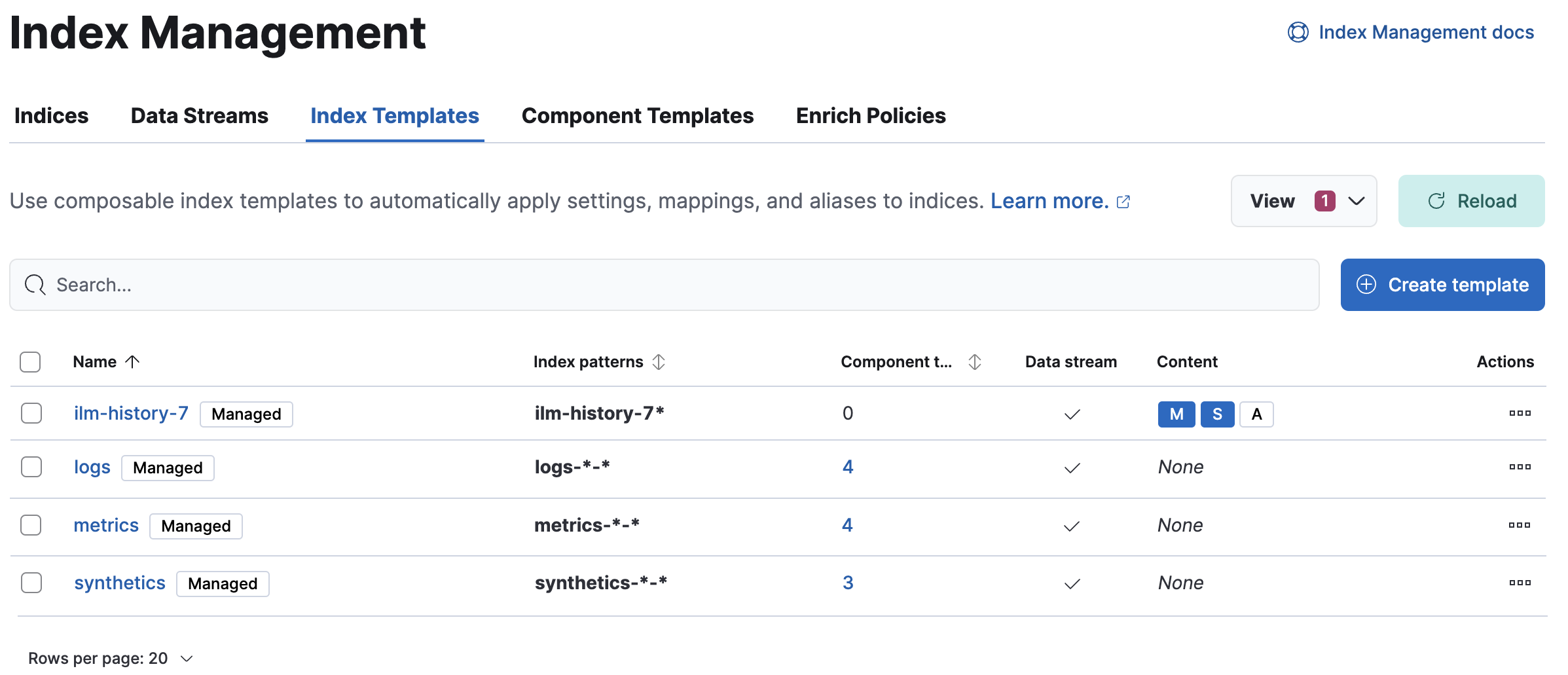Open the Index Management docs link
1568x675 pixels.
(x=1426, y=31)
